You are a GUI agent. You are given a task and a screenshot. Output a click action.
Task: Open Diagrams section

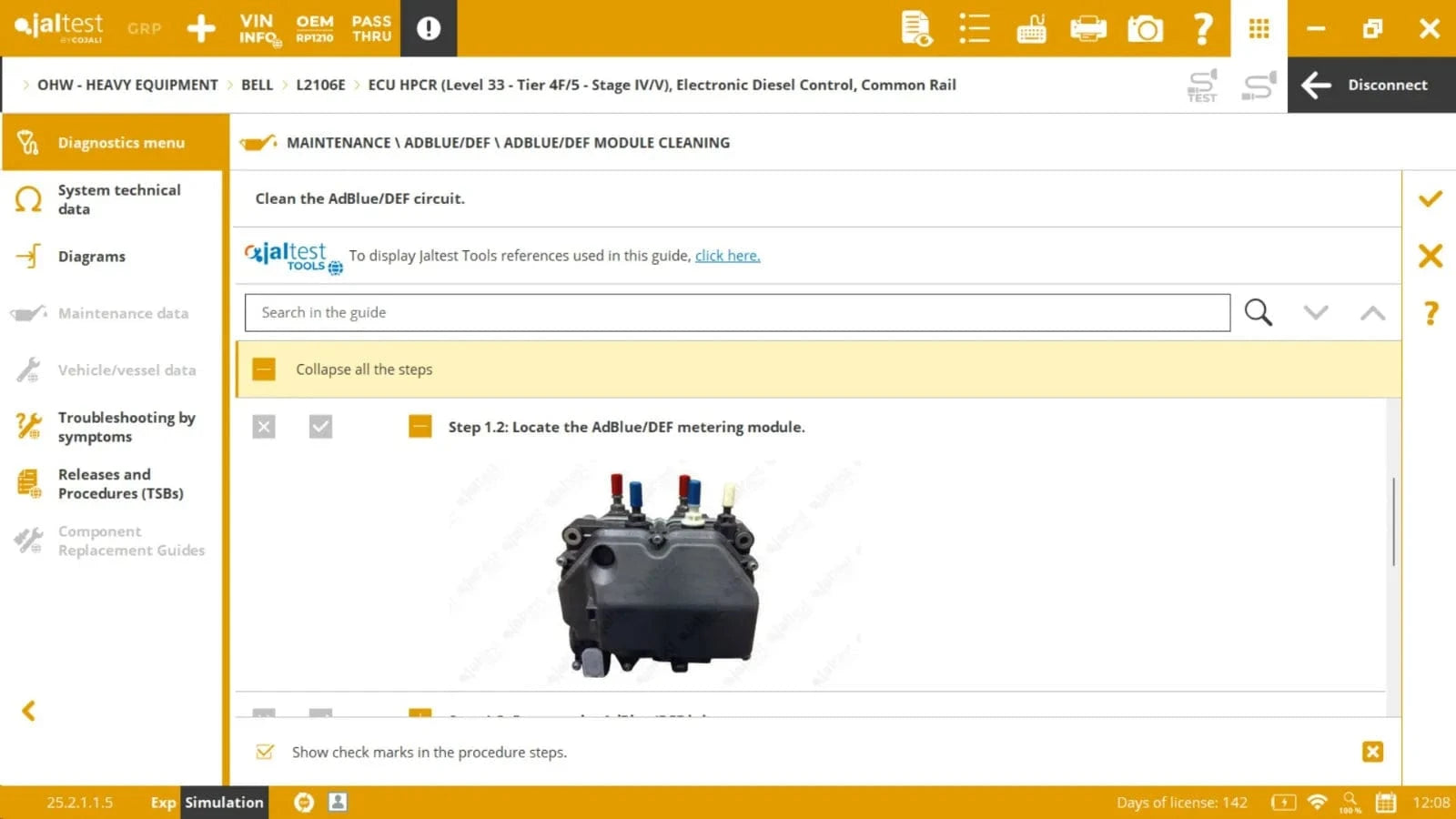[116, 257]
